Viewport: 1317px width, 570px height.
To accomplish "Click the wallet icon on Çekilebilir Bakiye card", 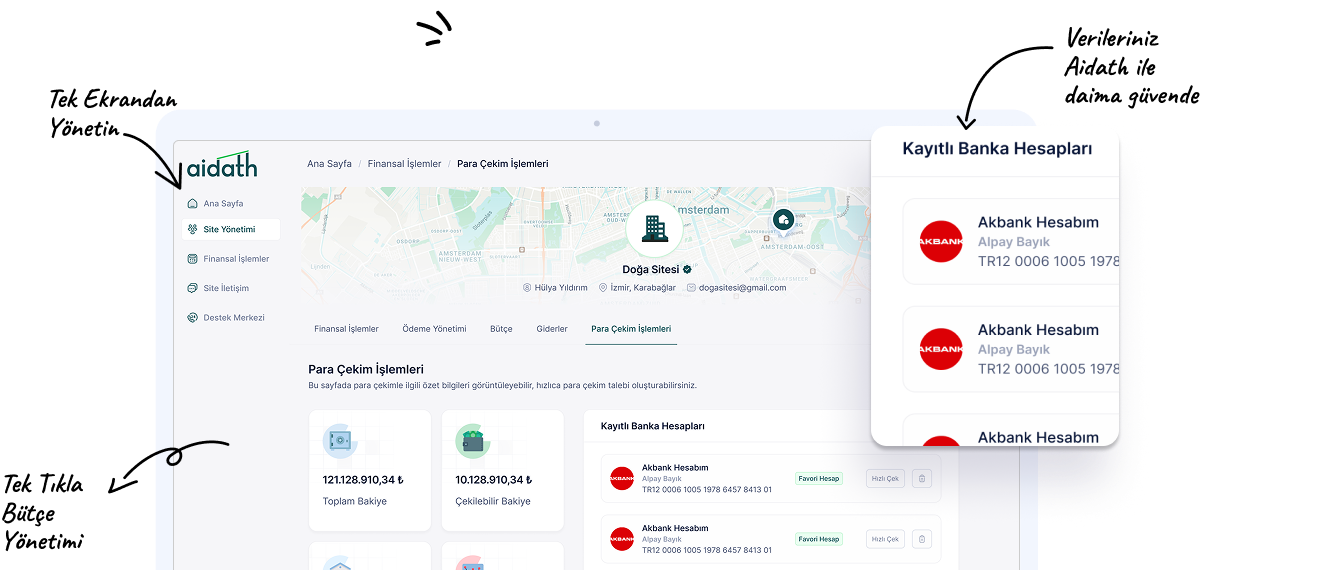I will pos(472,440).
